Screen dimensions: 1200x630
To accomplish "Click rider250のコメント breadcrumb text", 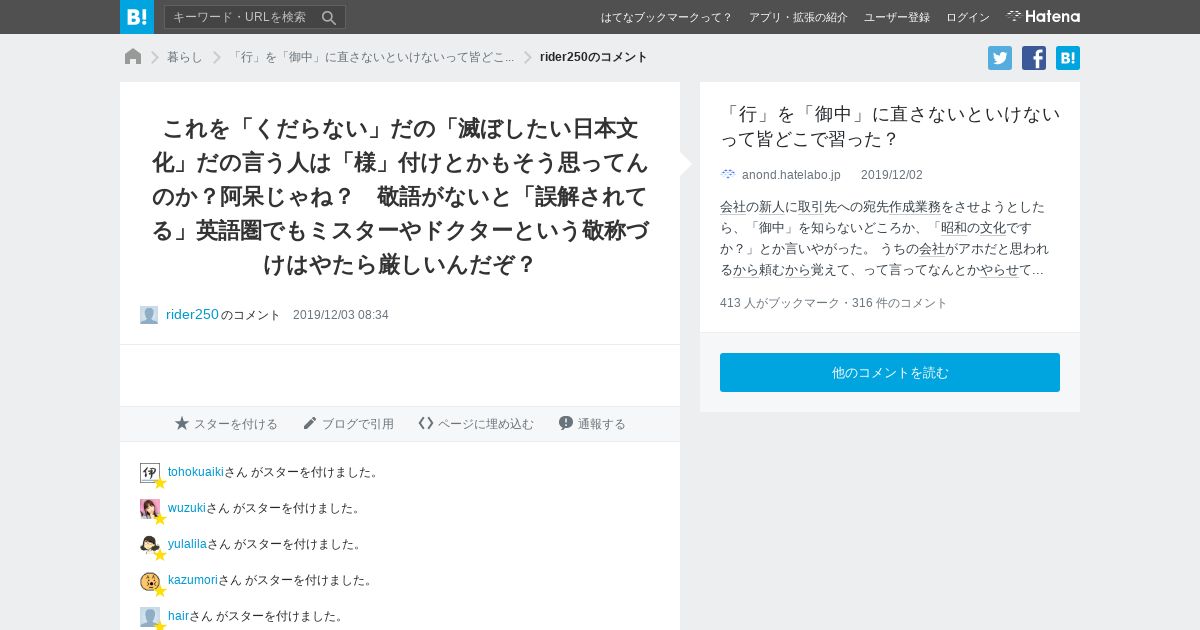I will (594, 57).
